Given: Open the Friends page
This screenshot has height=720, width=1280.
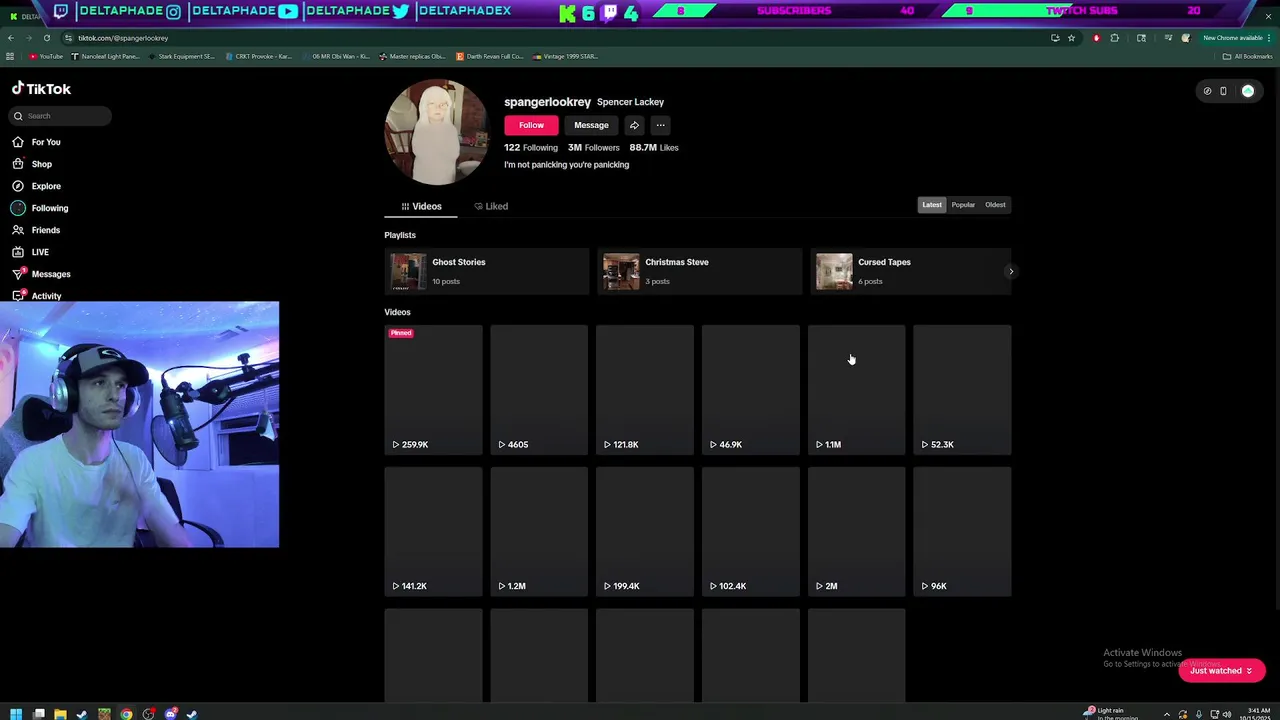Looking at the screenshot, I should [x=37, y=230].
